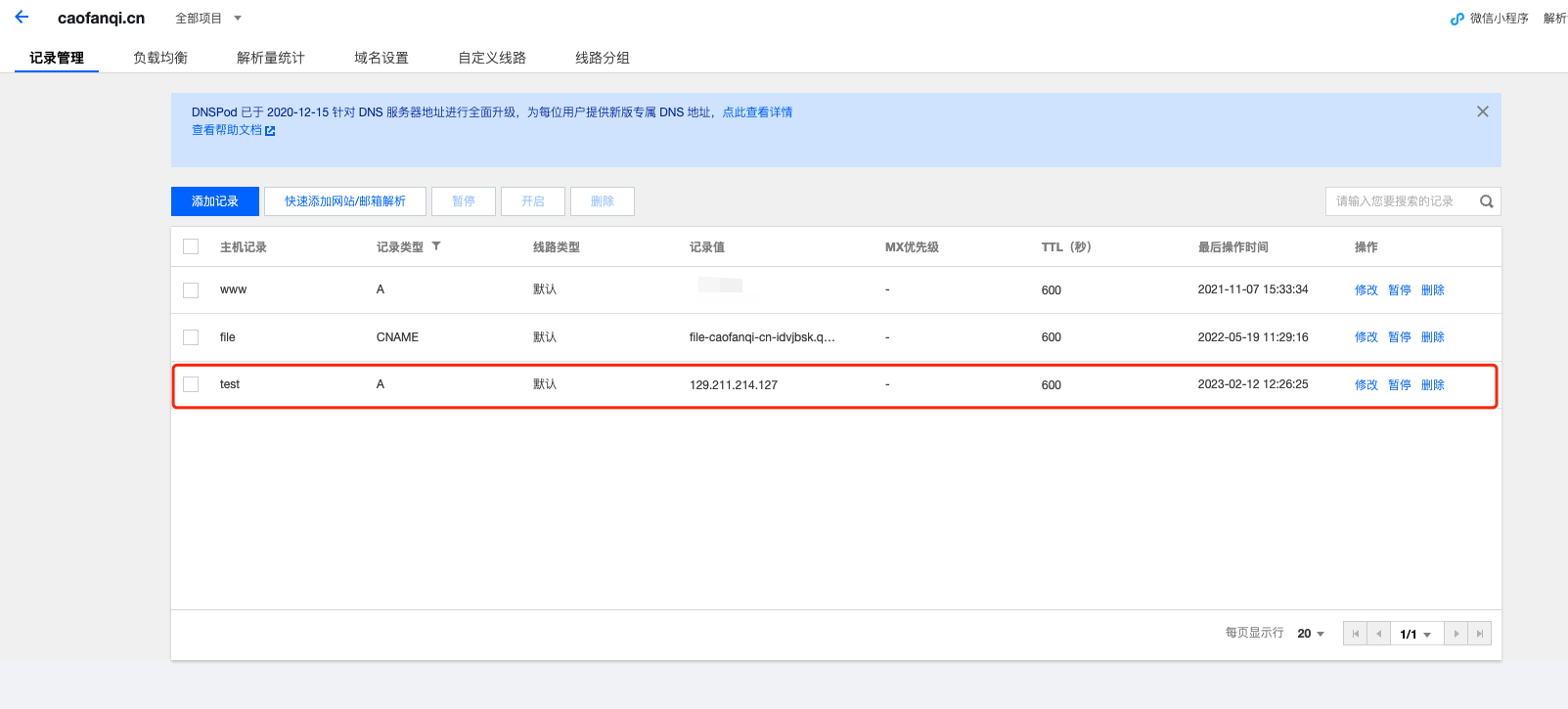Go to last page in pagination
Image resolution: width=1568 pixels, height=709 pixels.
[1480, 634]
